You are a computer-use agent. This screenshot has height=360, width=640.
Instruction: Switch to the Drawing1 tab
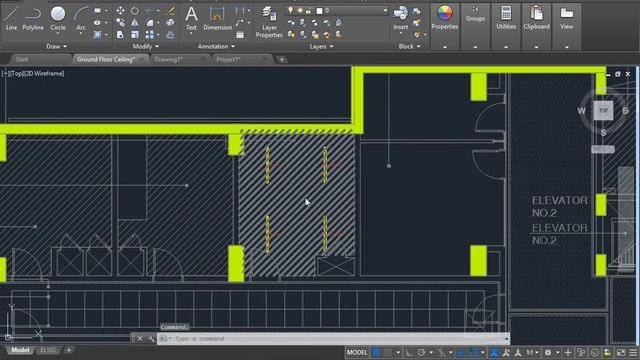click(x=168, y=60)
